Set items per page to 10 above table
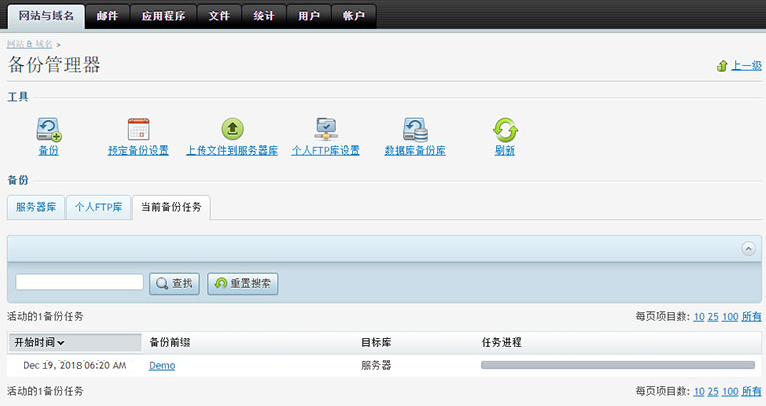The width and height of the screenshot is (766, 406). coord(699,317)
